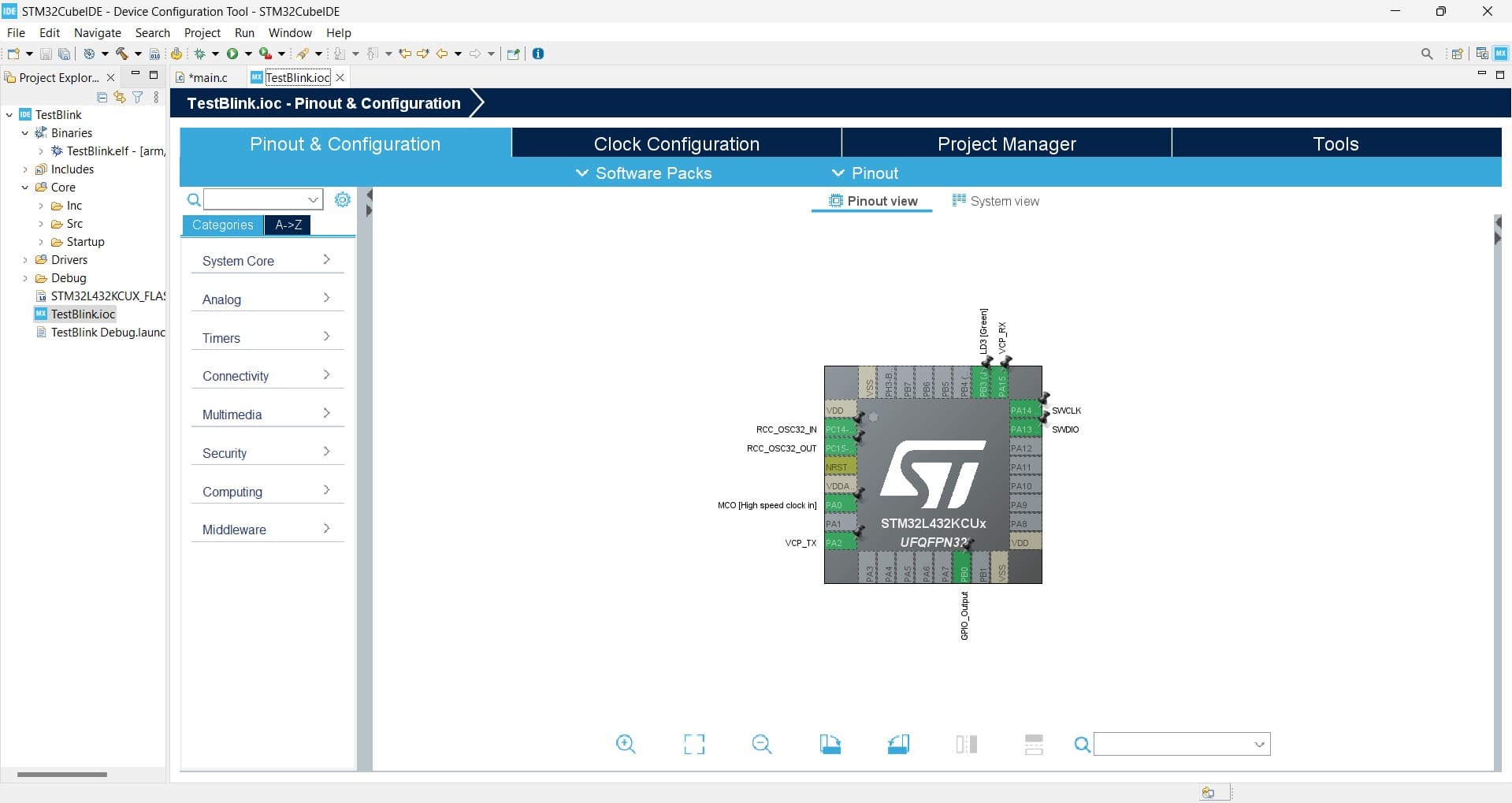
Task: Click the last edit location arrow icon
Action: tap(405, 54)
